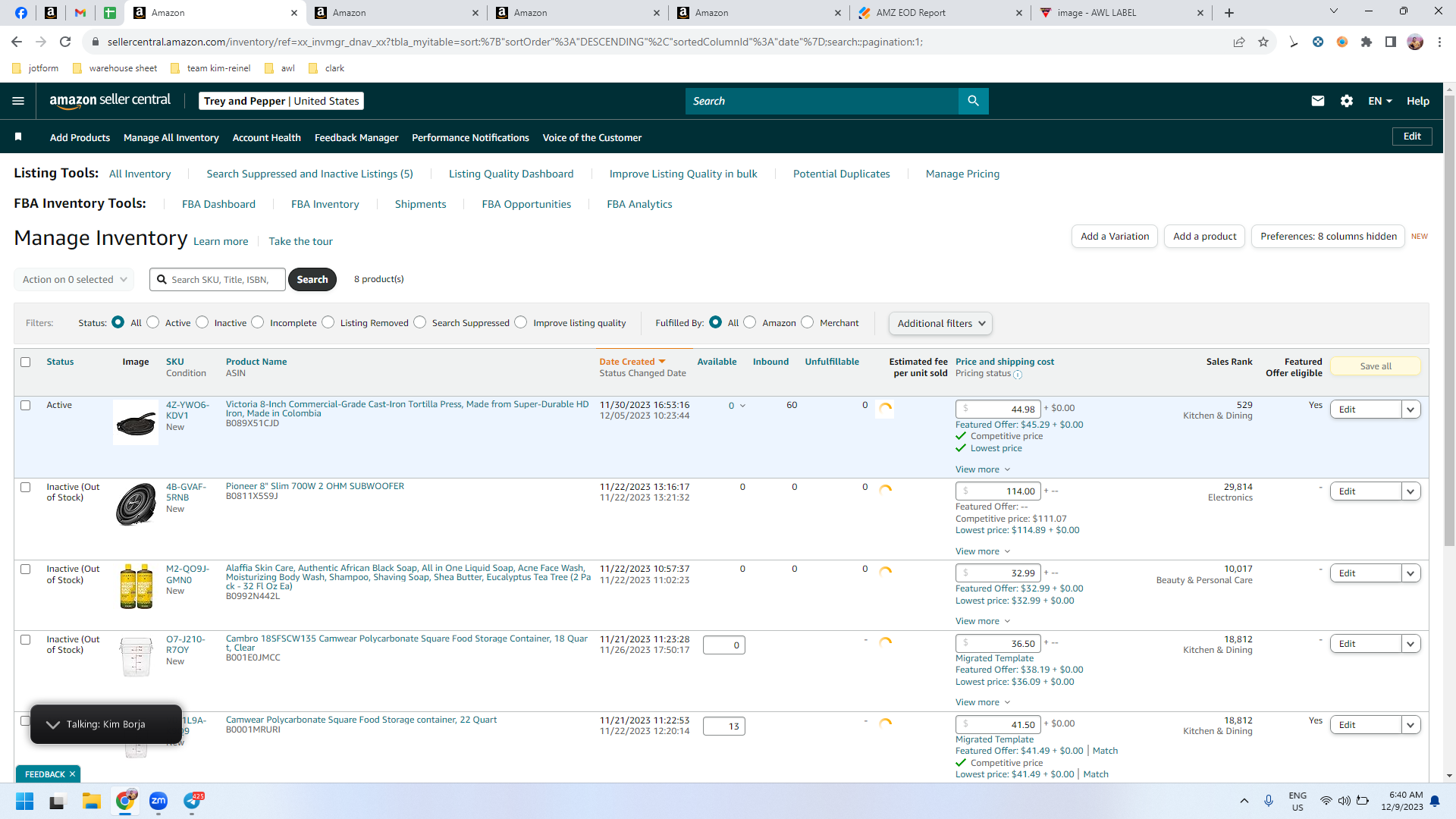Open File Explorer from the taskbar
The image size is (1456, 819).
(92, 801)
